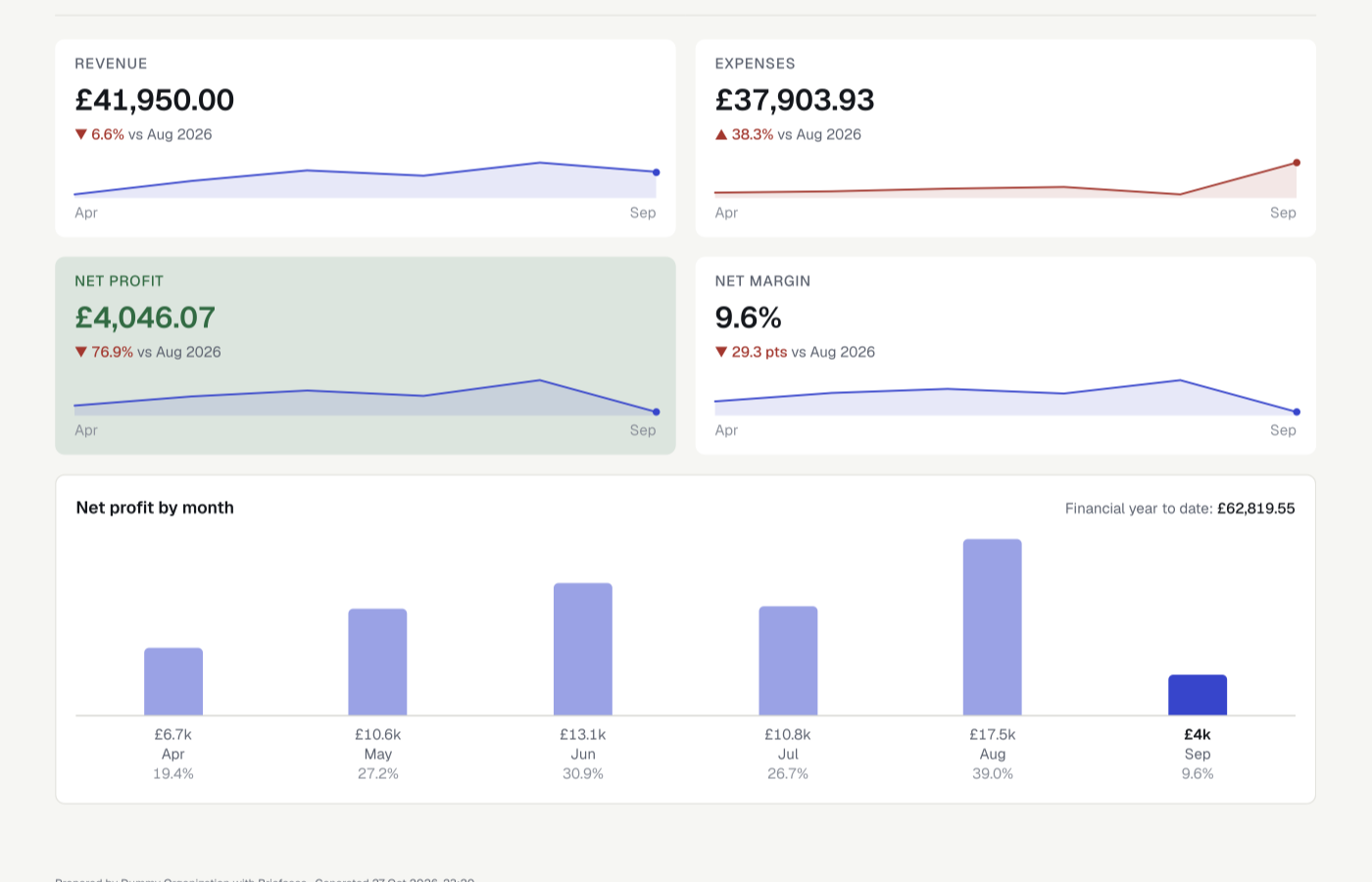Click 38.3% vs Aug 2026 in Expenses
Screen dimensions: 1372x882
click(797, 134)
